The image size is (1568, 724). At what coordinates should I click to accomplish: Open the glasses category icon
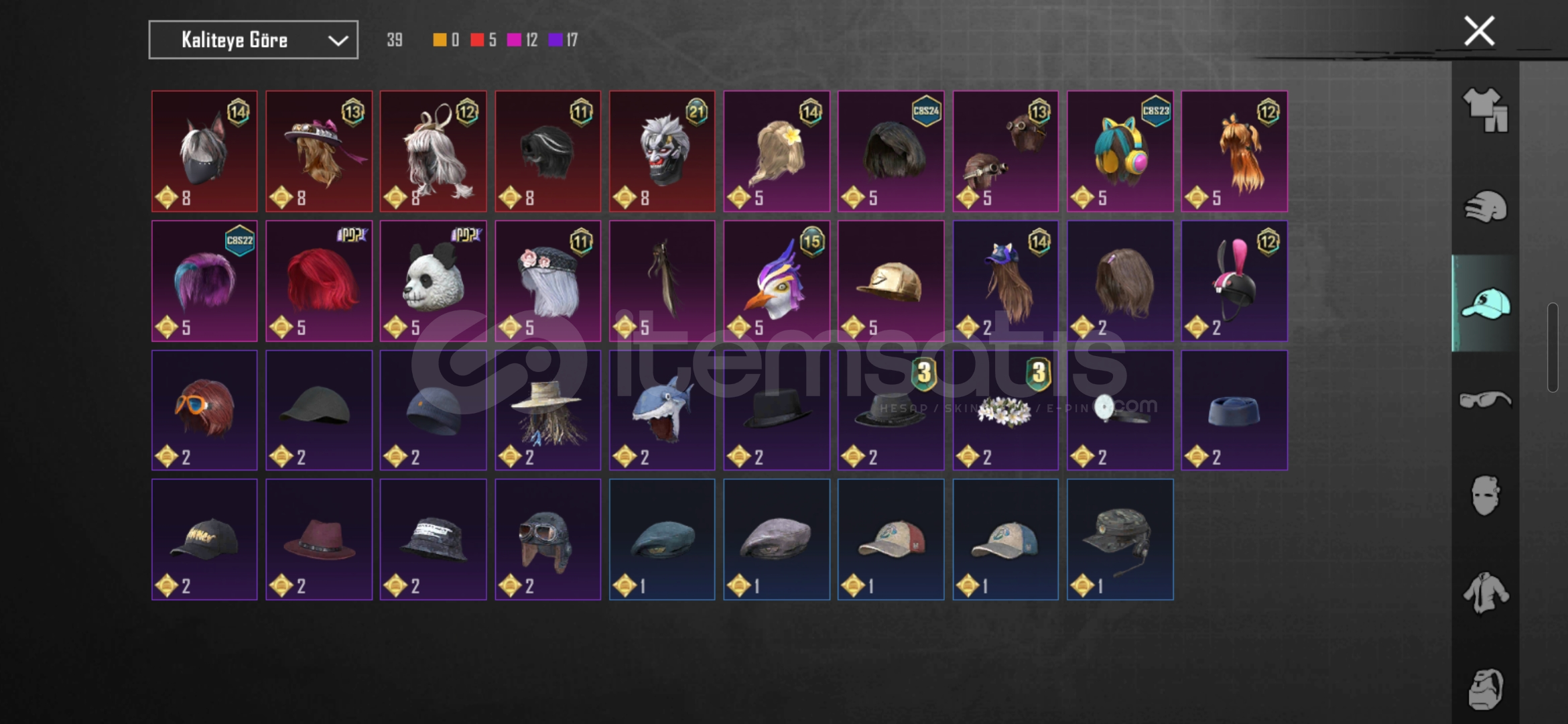[x=1485, y=400]
